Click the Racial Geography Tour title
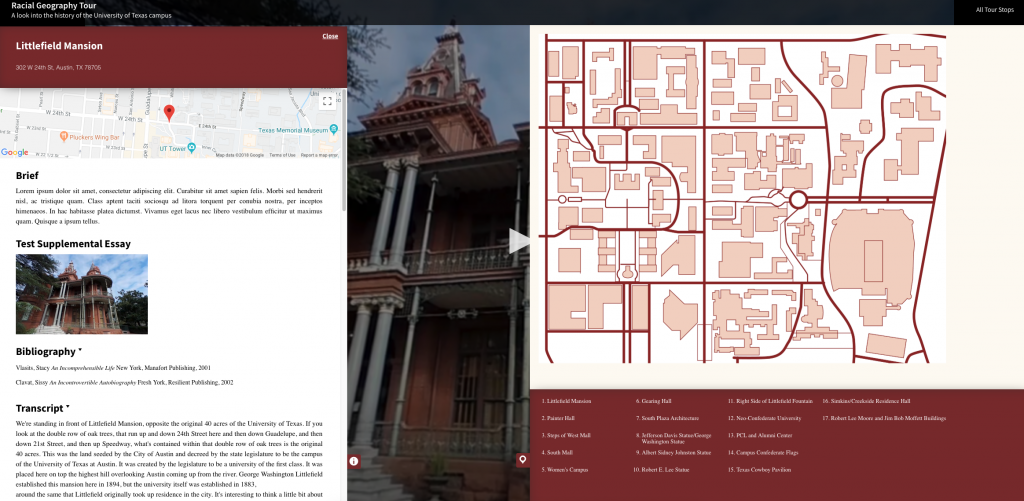 54,5
